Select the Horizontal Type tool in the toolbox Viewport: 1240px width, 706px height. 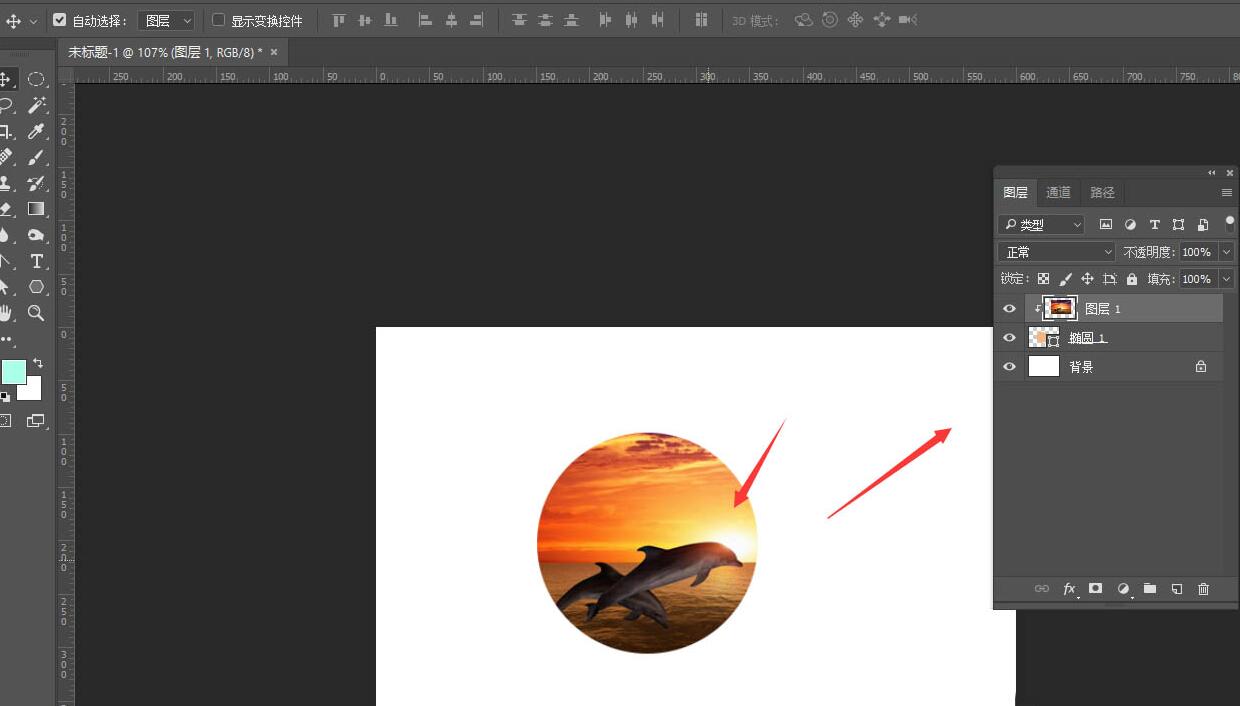[x=36, y=261]
